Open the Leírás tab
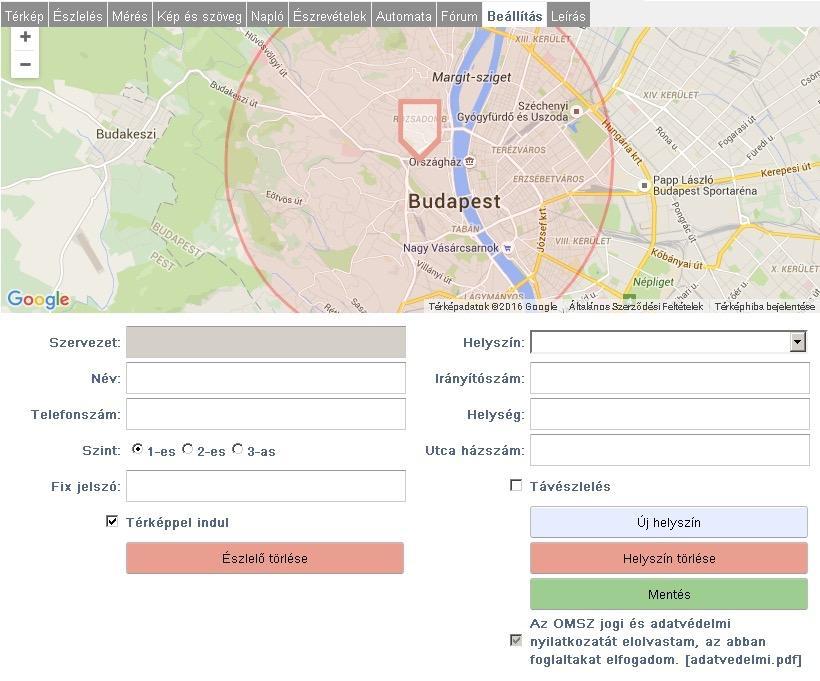 coord(568,16)
